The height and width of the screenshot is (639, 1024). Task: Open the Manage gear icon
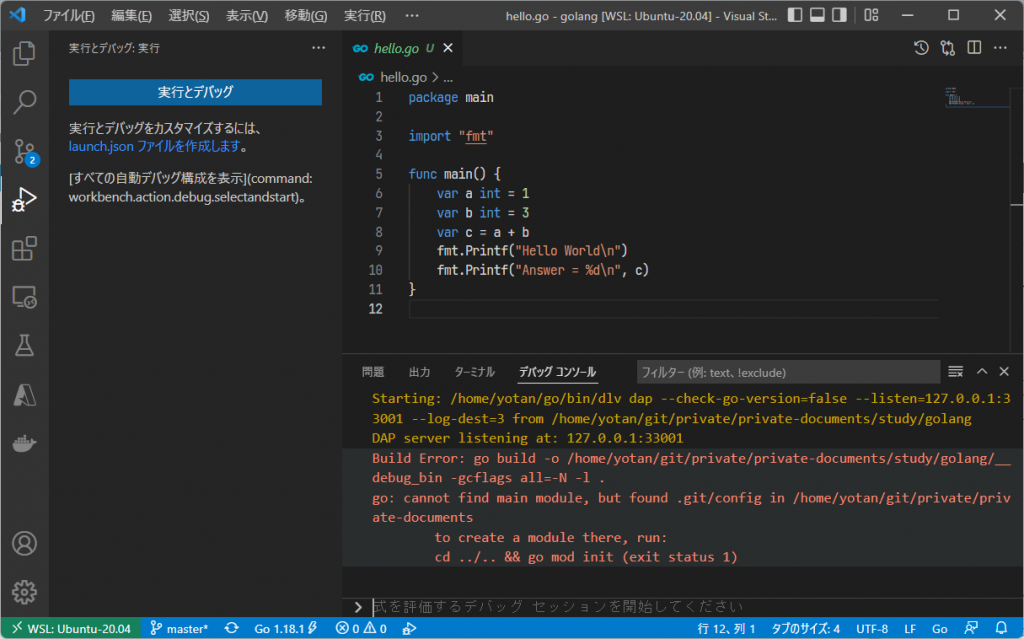24,592
